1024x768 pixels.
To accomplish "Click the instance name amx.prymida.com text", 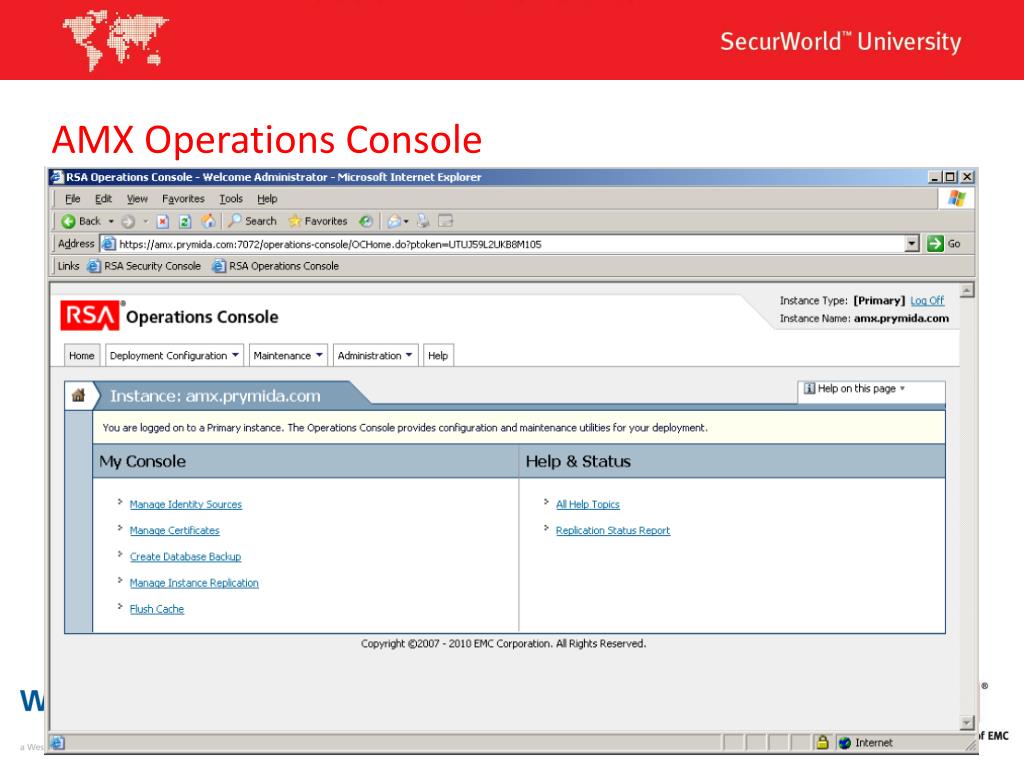I will [901, 318].
